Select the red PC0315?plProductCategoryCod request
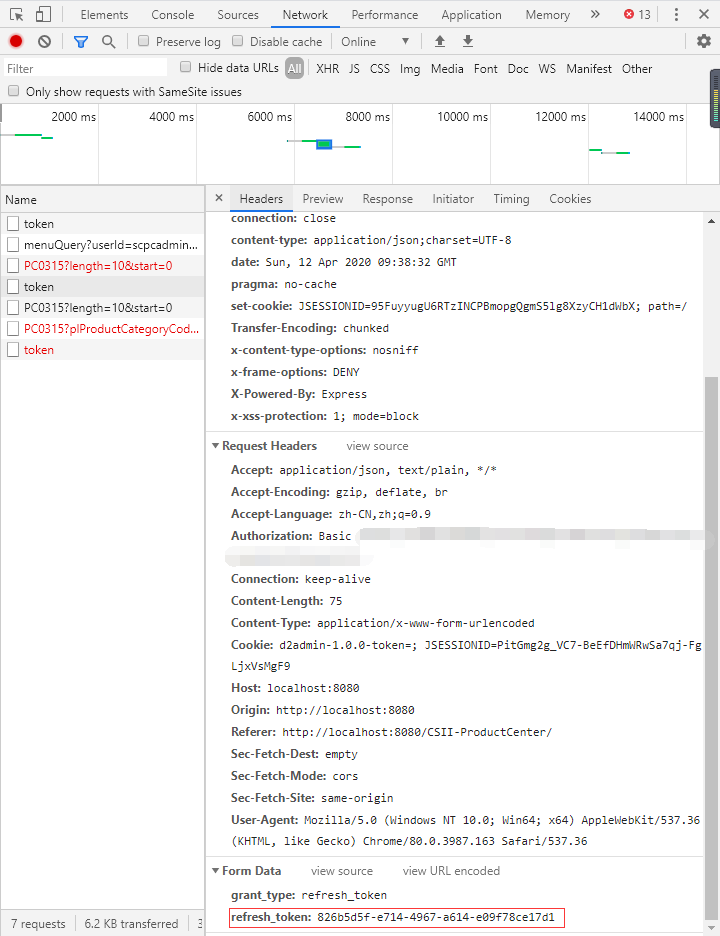The width and height of the screenshot is (720, 936). point(102,329)
